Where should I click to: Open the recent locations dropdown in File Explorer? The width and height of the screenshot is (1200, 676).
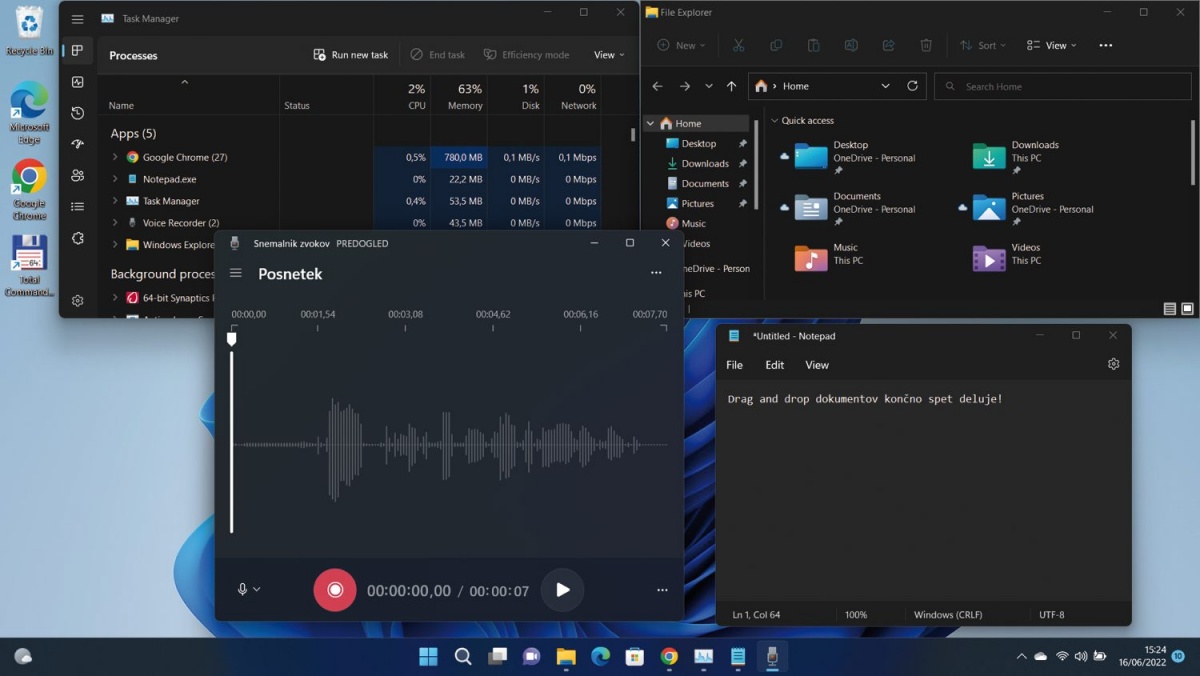(709, 86)
